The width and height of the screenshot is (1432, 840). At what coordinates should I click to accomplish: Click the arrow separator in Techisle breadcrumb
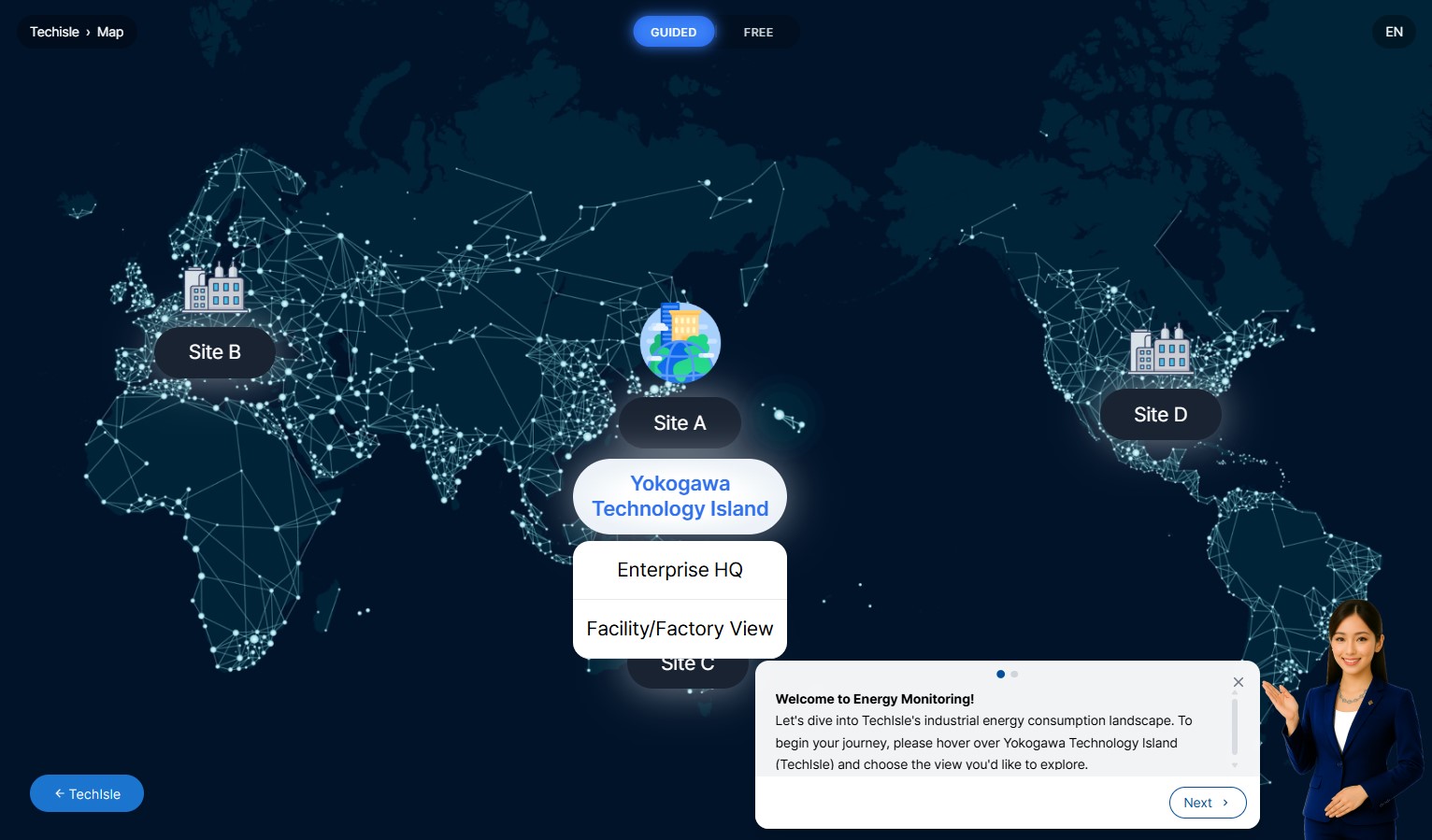point(86,32)
